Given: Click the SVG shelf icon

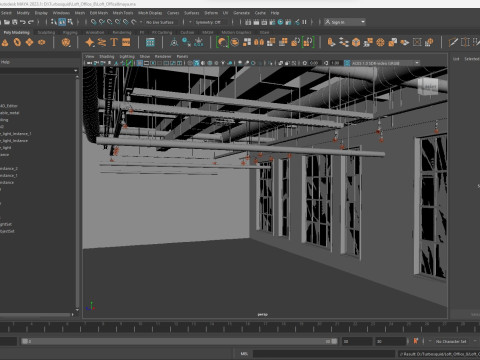Looking at the screenshot, I should pyautogui.click(x=126, y=42).
